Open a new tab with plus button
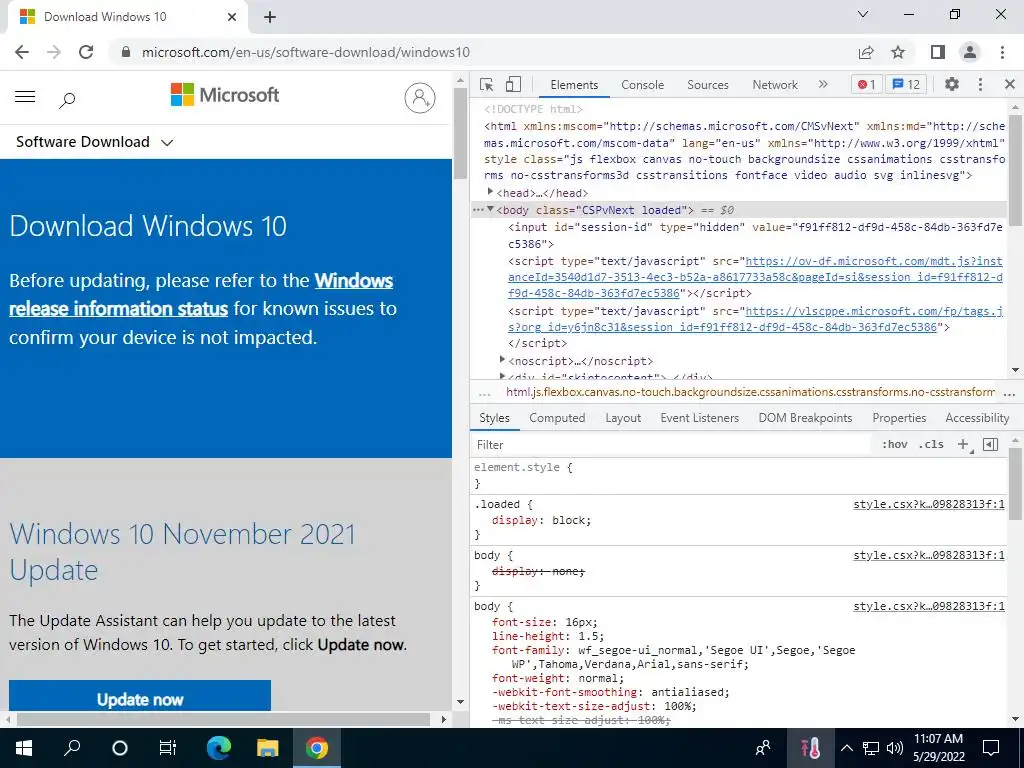This screenshot has height=768, width=1024. tap(270, 17)
